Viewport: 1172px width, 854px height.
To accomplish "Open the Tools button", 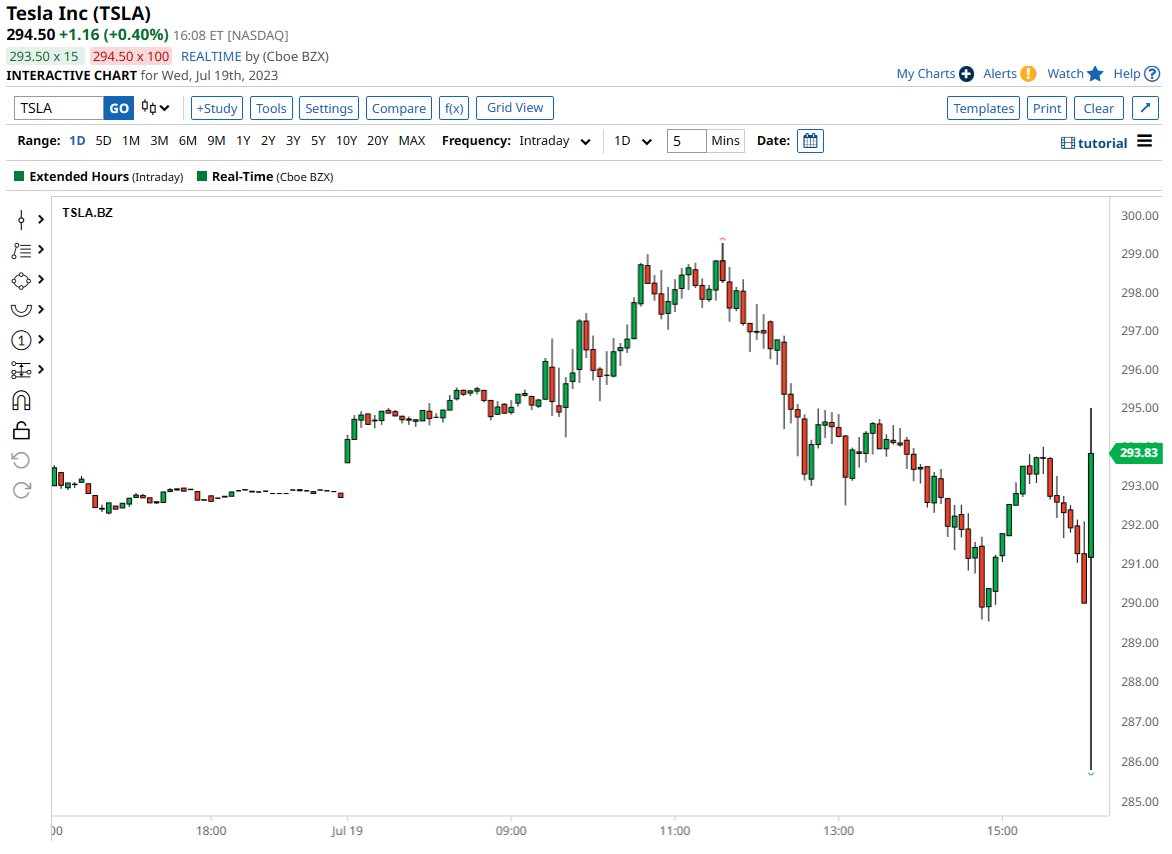I will (x=271, y=108).
